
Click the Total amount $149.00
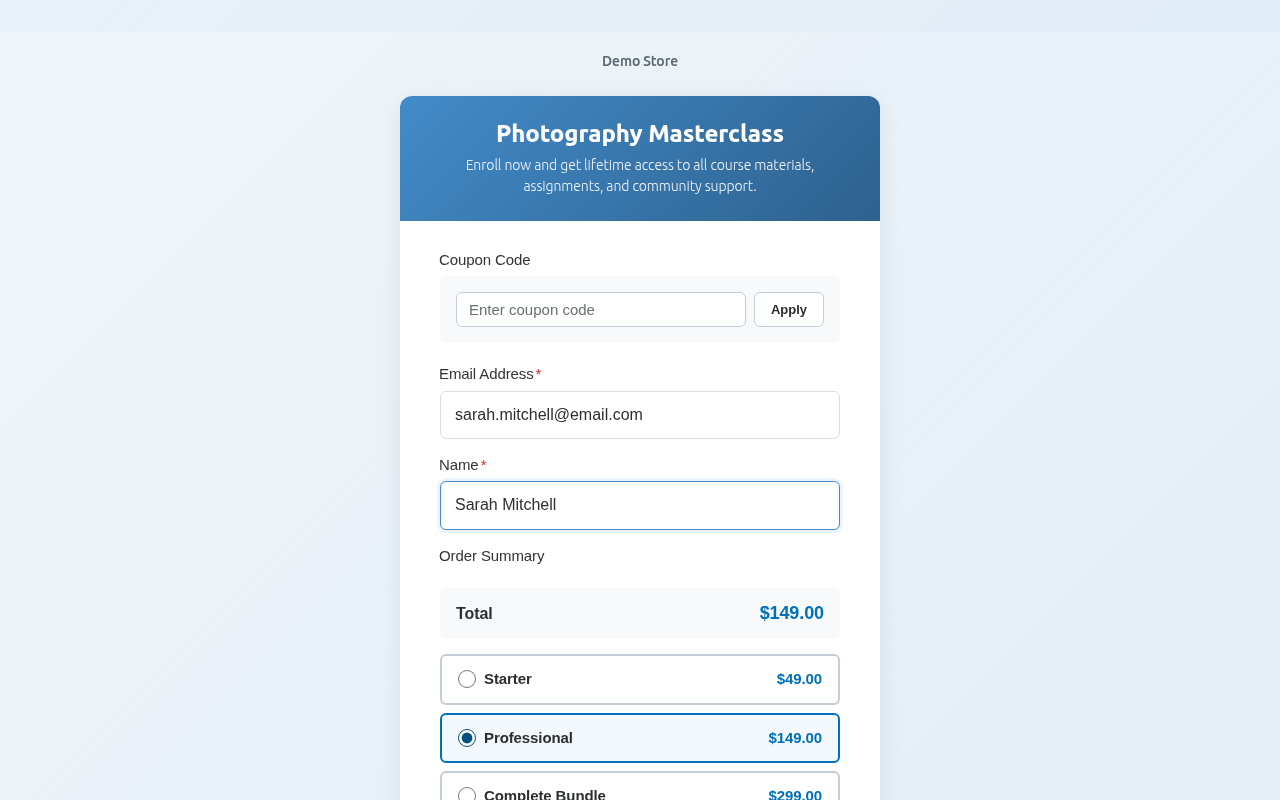pyautogui.click(x=791, y=613)
